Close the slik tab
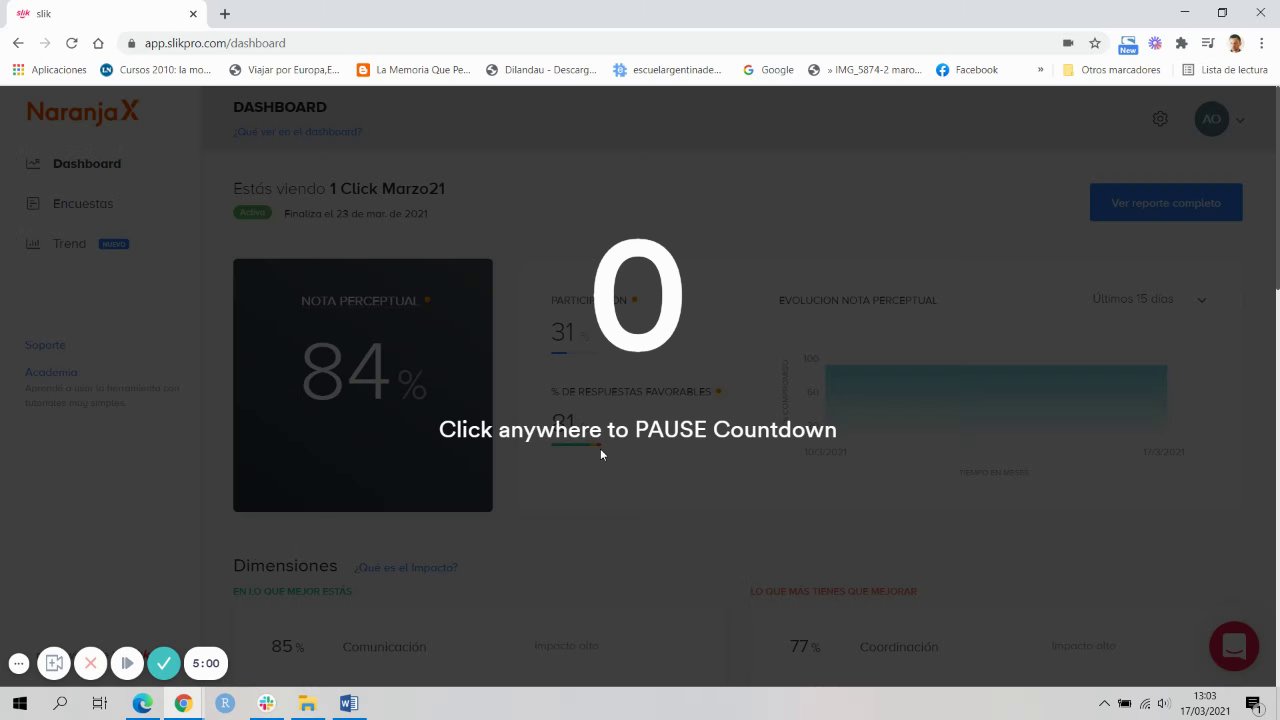This screenshot has height=720, width=1280. click(x=193, y=14)
